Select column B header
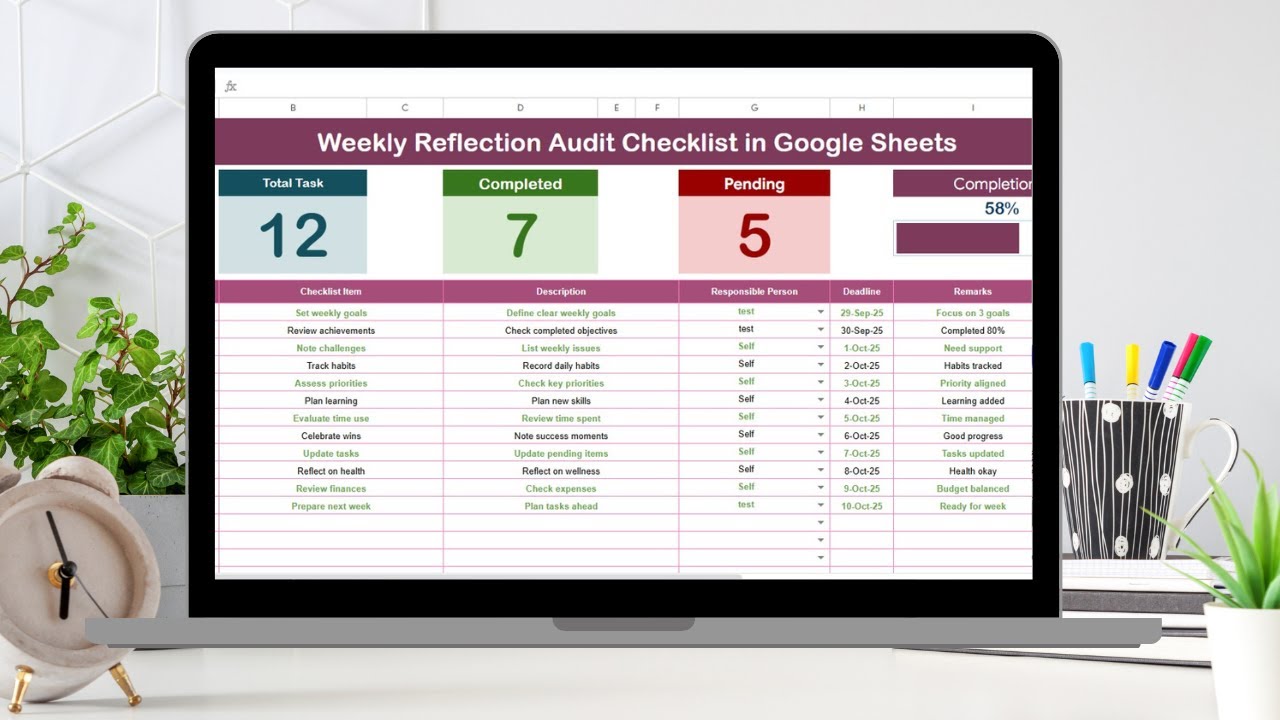1280x720 pixels. [x=293, y=108]
